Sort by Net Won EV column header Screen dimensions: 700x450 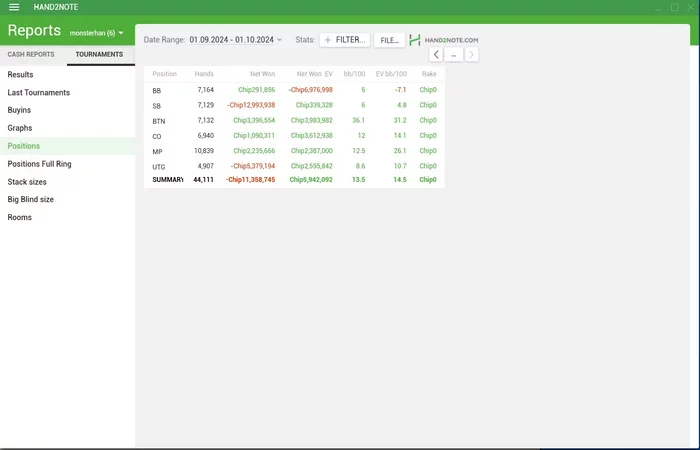pyautogui.click(x=315, y=74)
